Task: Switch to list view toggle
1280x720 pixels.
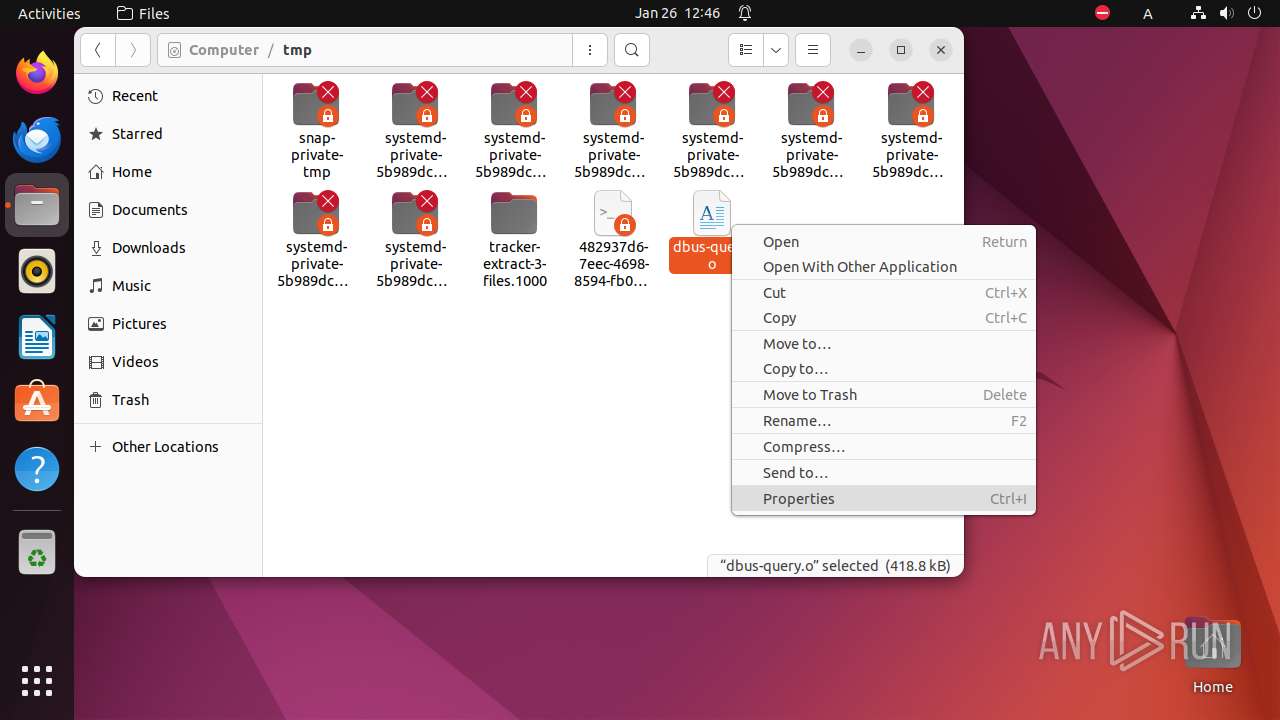Action: pyautogui.click(x=746, y=50)
